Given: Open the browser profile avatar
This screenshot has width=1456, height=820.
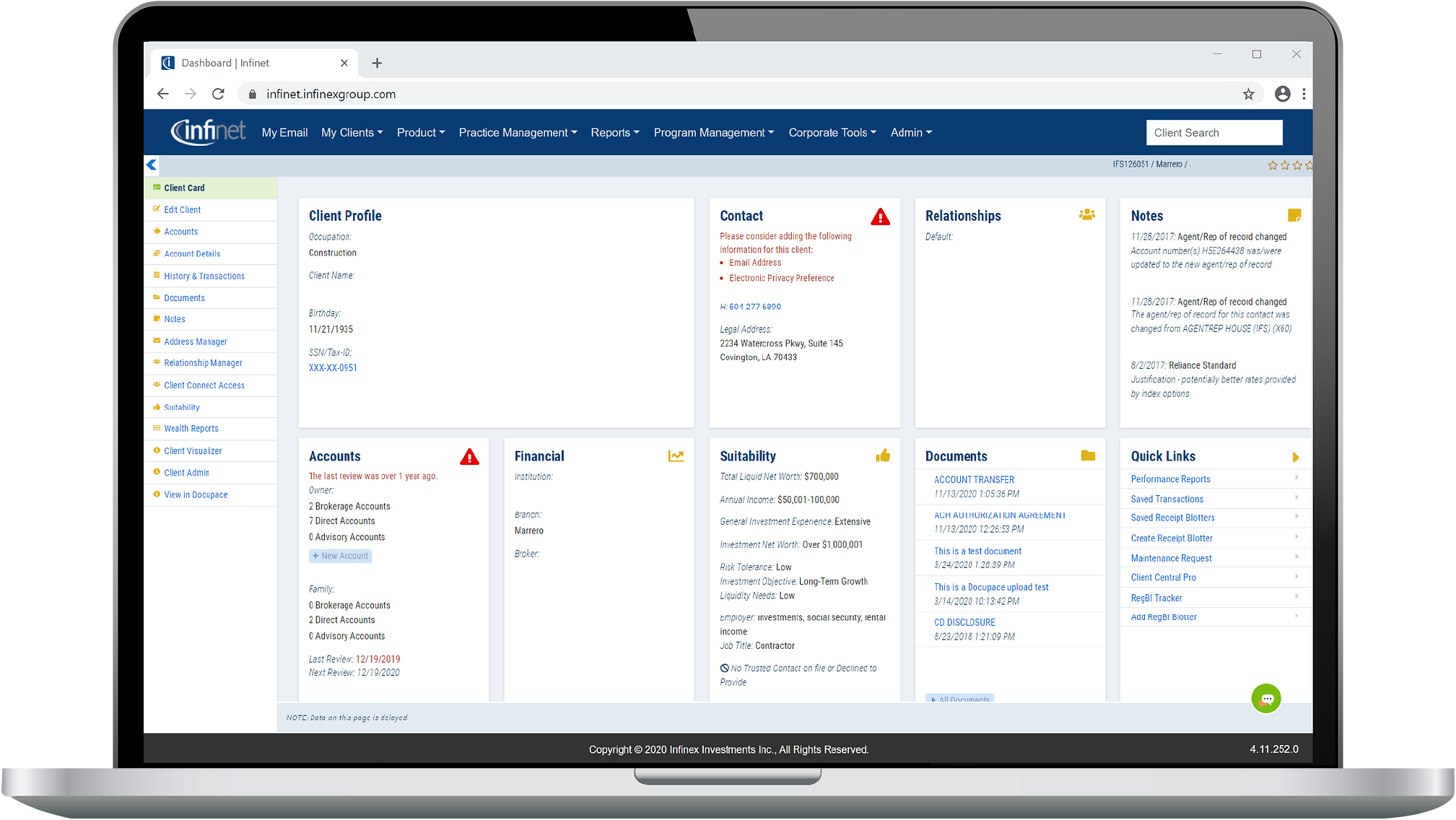Looking at the screenshot, I should coord(1282,94).
